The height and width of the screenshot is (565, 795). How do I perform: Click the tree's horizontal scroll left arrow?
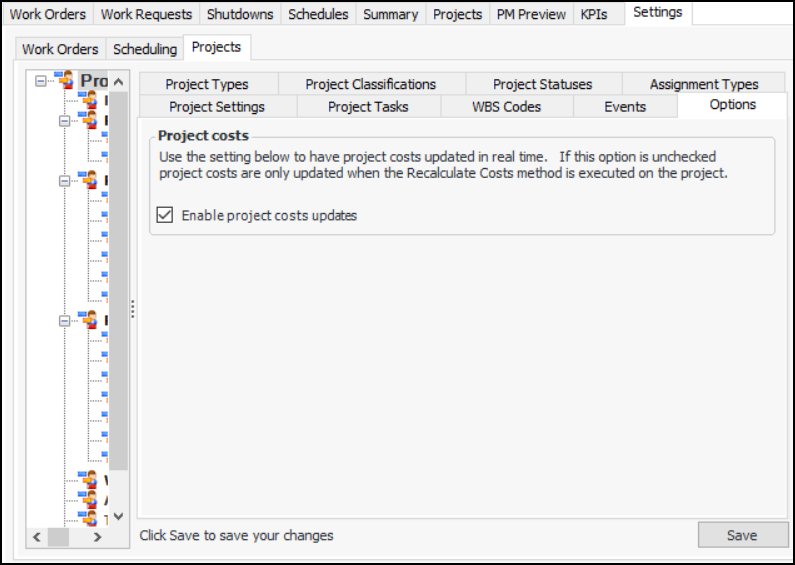36,537
